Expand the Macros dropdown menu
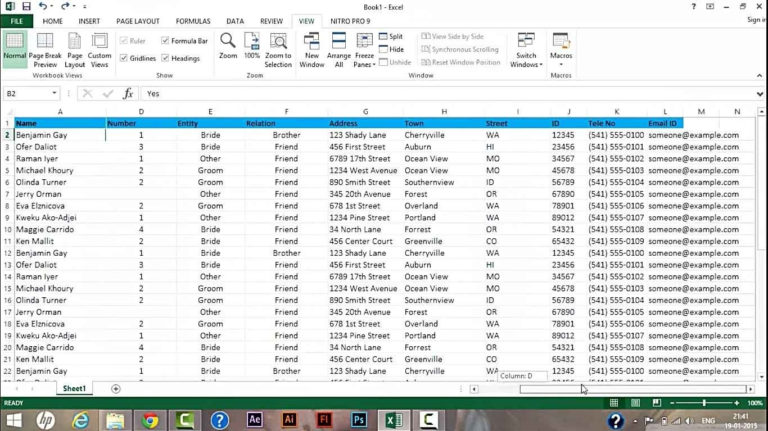Viewport: 768px width, 431px height. 561,52
